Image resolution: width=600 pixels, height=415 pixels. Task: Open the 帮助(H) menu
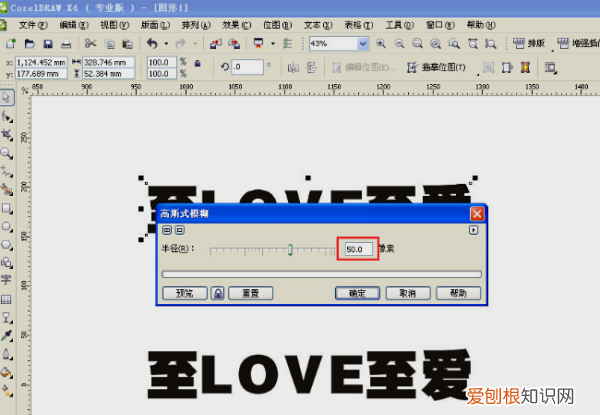tap(481, 25)
